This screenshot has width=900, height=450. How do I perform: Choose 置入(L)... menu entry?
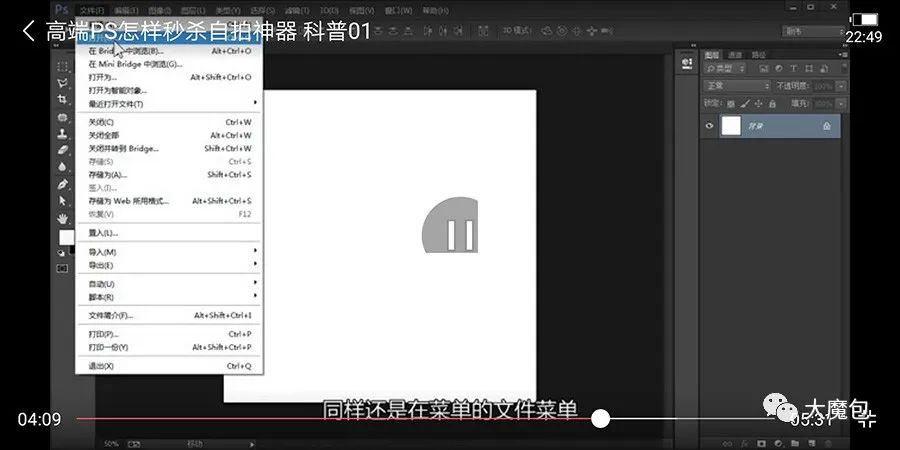pos(170,233)
